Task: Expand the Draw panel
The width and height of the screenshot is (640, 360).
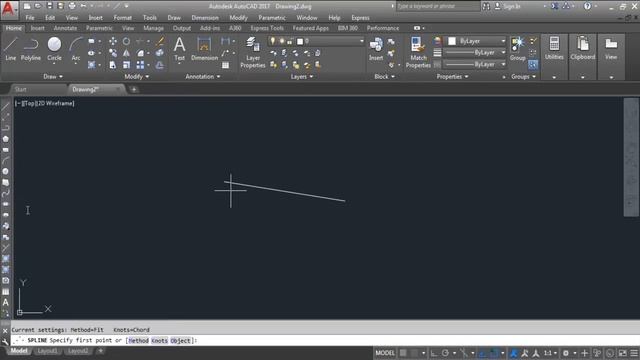Action: 53,76
